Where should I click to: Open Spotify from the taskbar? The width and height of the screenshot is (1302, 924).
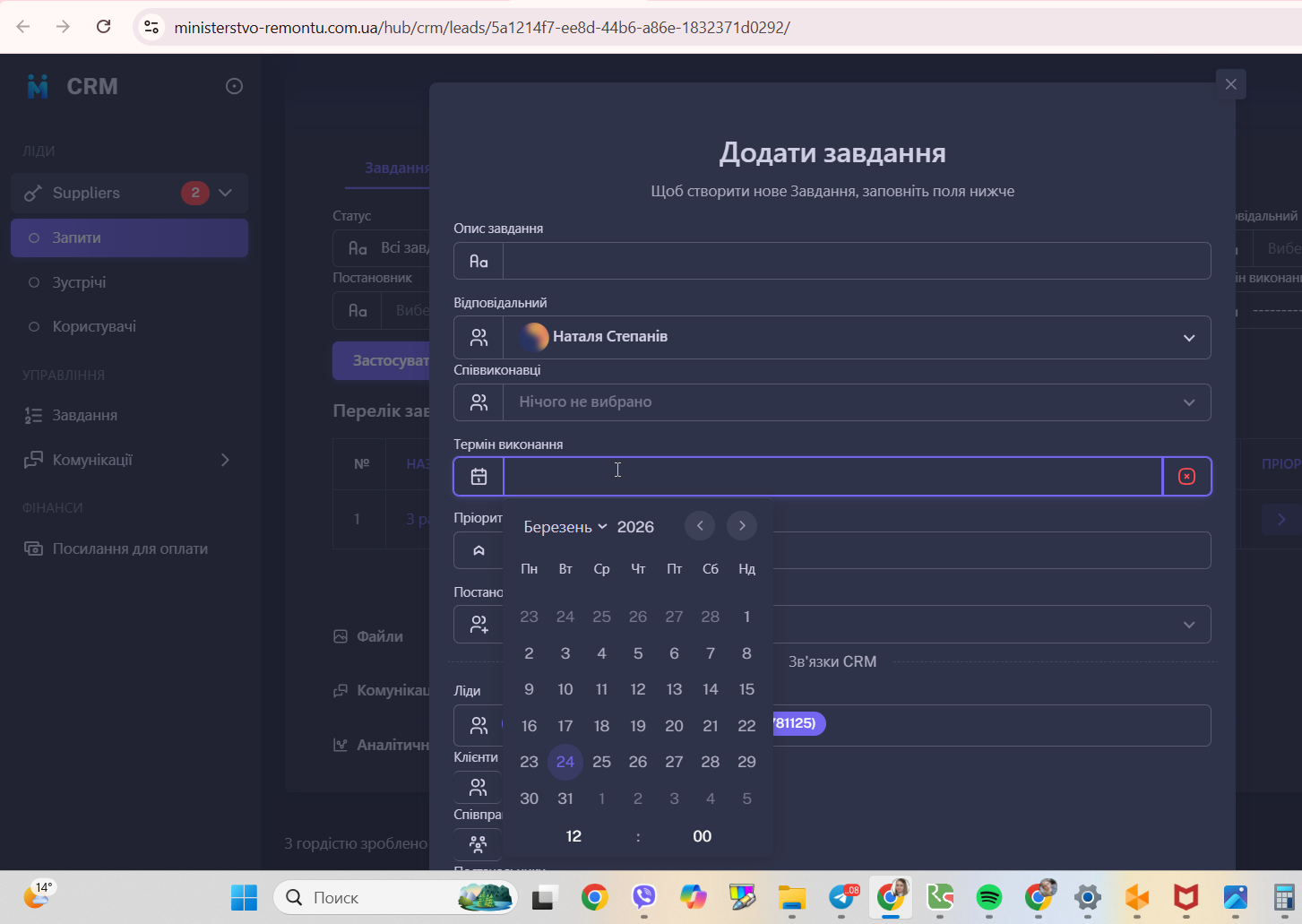coord(989,897)
